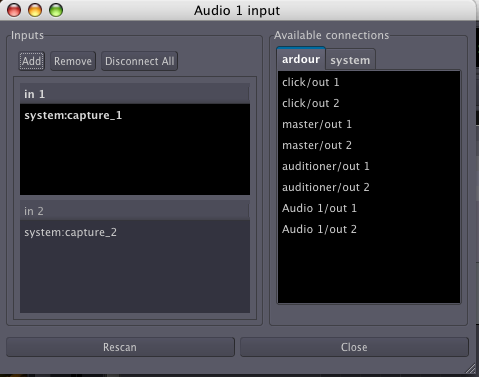Select Audio 1/out 2 connection
Screen dimensions: 479x377
pos(369,229)
